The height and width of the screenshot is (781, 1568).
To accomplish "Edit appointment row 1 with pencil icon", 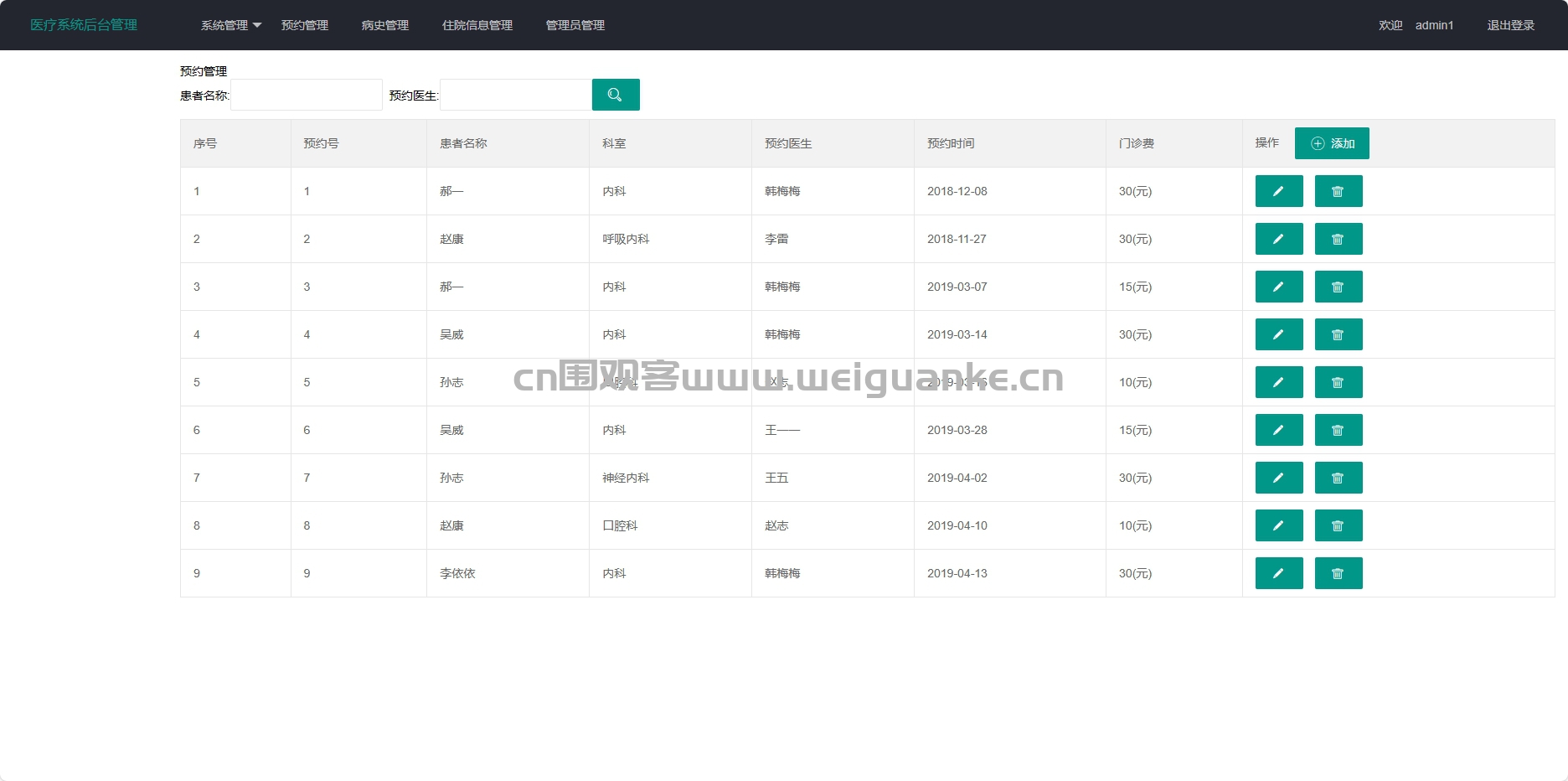I will click(x=1278, y=191).
